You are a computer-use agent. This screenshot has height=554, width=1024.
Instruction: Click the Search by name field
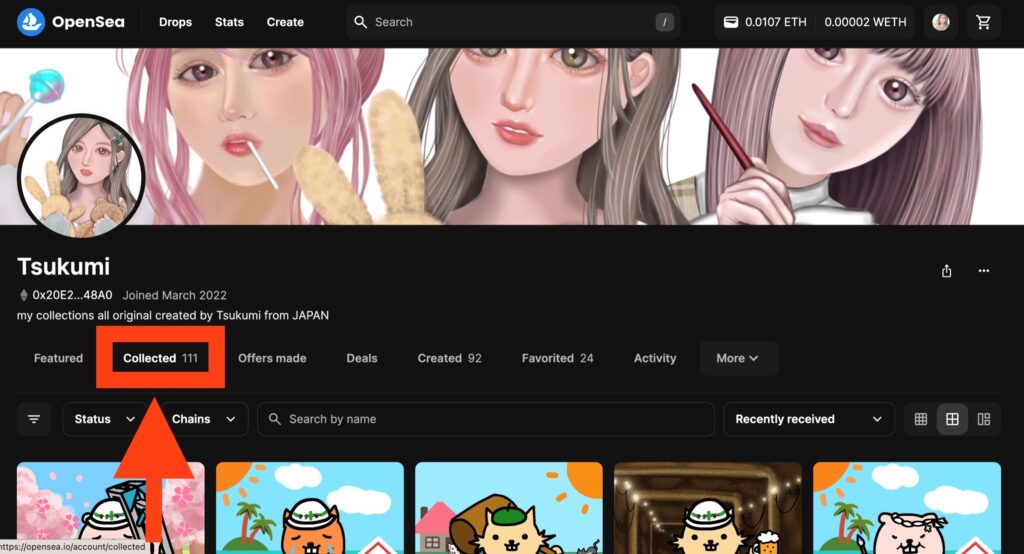coord(486,419)
